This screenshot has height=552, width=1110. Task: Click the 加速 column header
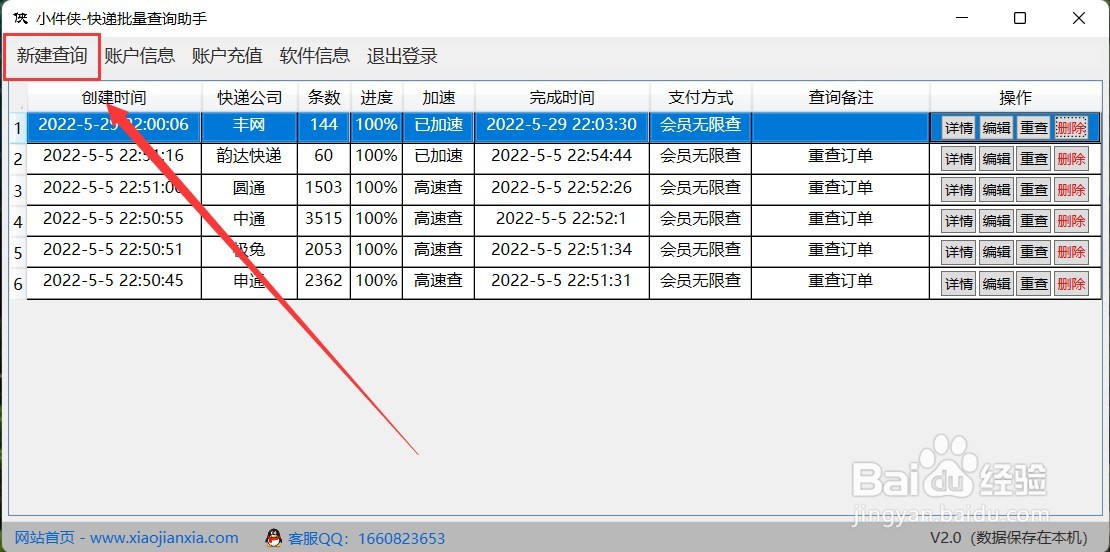tap(438, 97)
